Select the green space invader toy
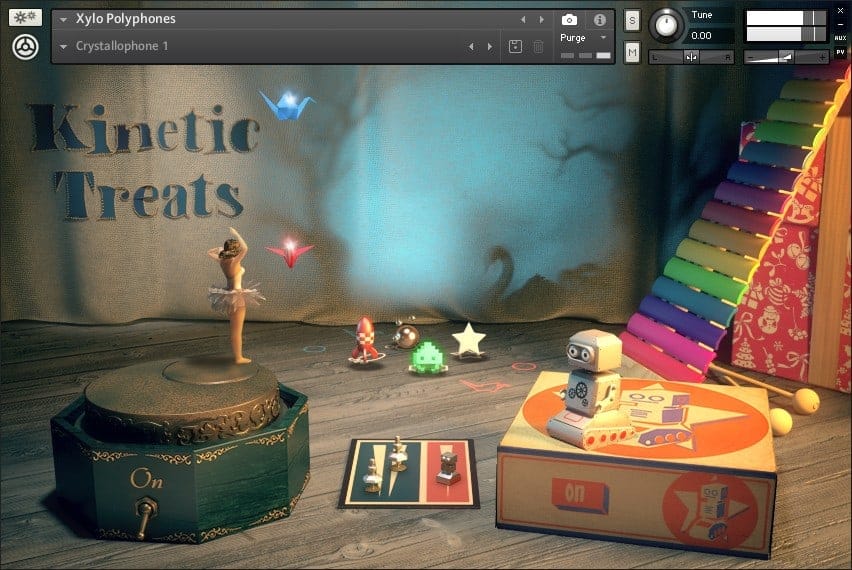The height and width of the screenshot is (570, 852). pos(429,357)
